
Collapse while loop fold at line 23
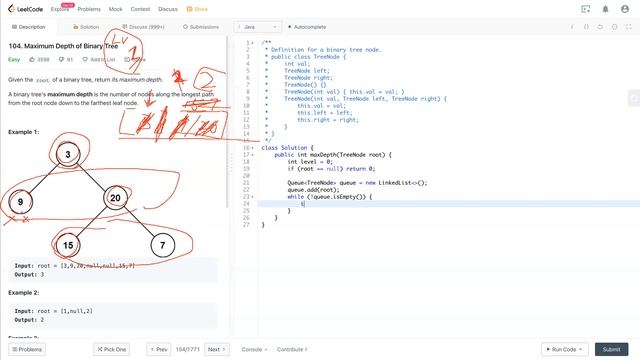[x=252, y=197]
